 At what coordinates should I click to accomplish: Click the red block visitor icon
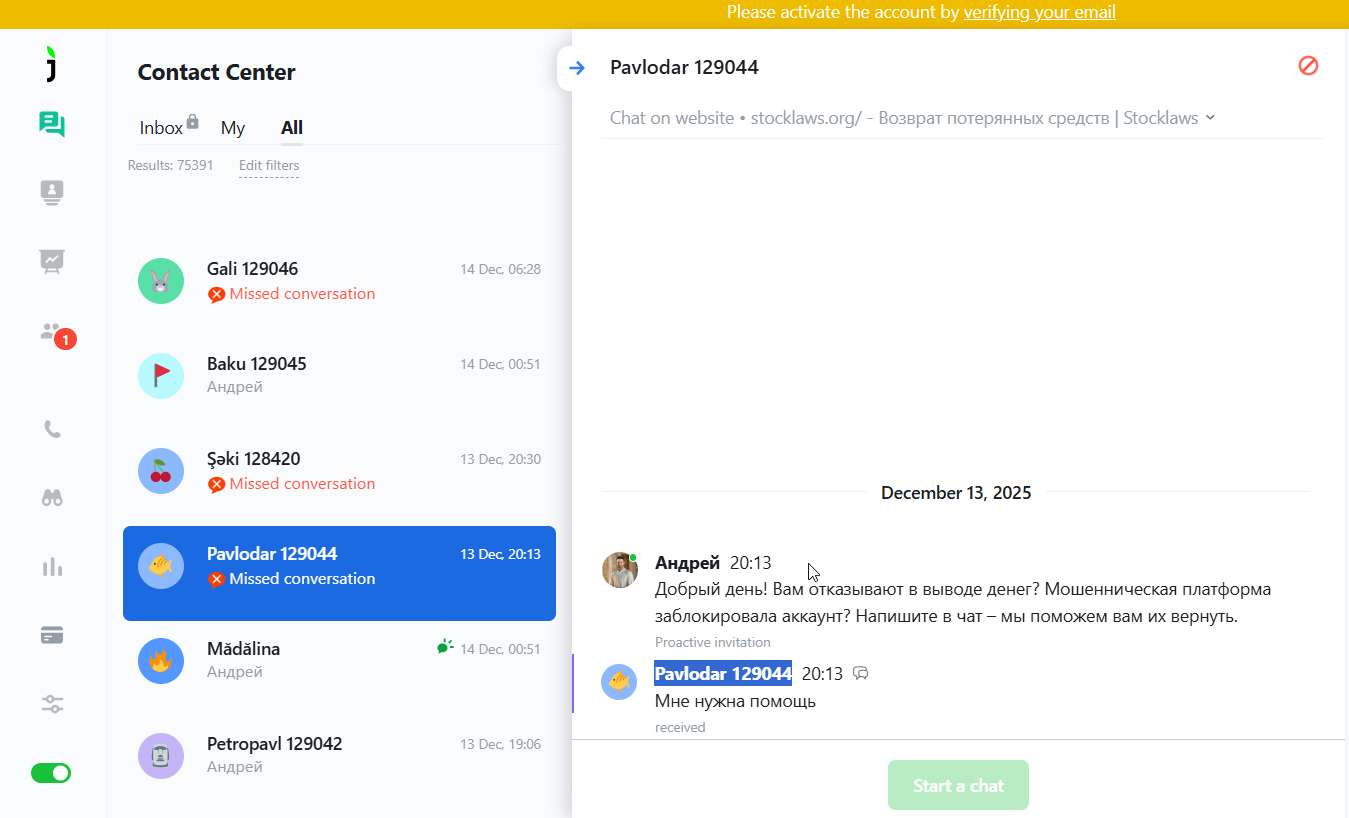pyautogui.click(x=1308, y=66)
